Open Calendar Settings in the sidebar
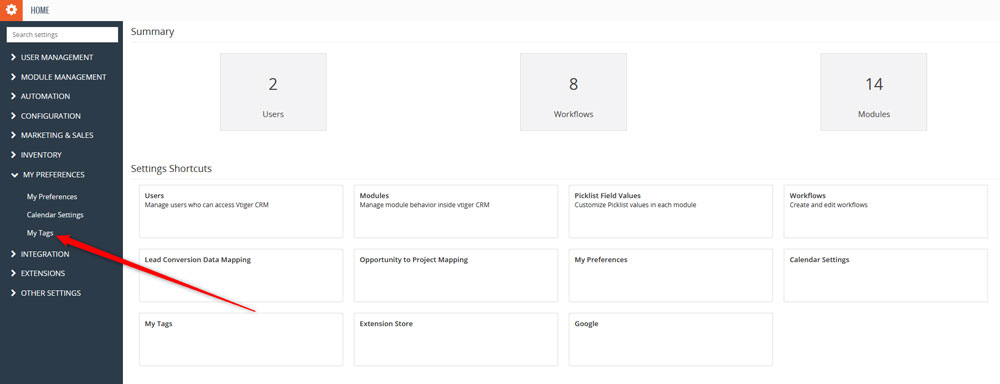This screenshot has height=384, width=1000. [x=55, y=215]
